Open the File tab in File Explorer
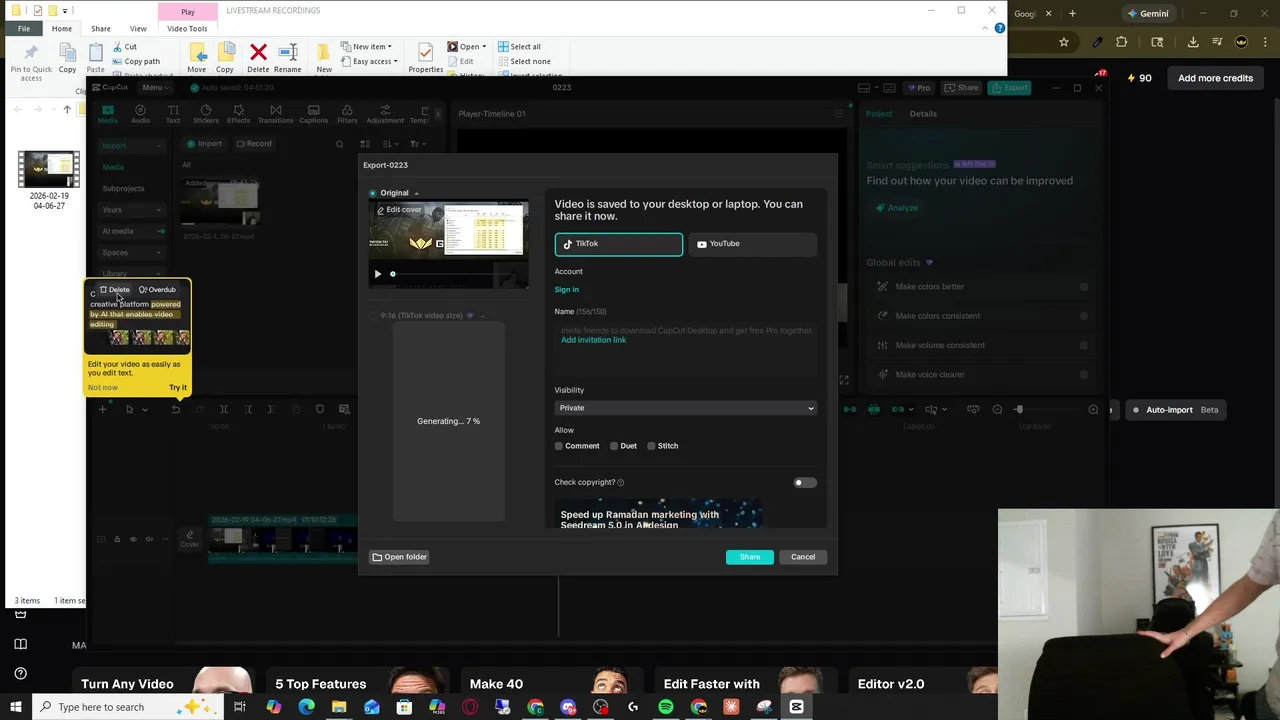 tap(24, 29)
